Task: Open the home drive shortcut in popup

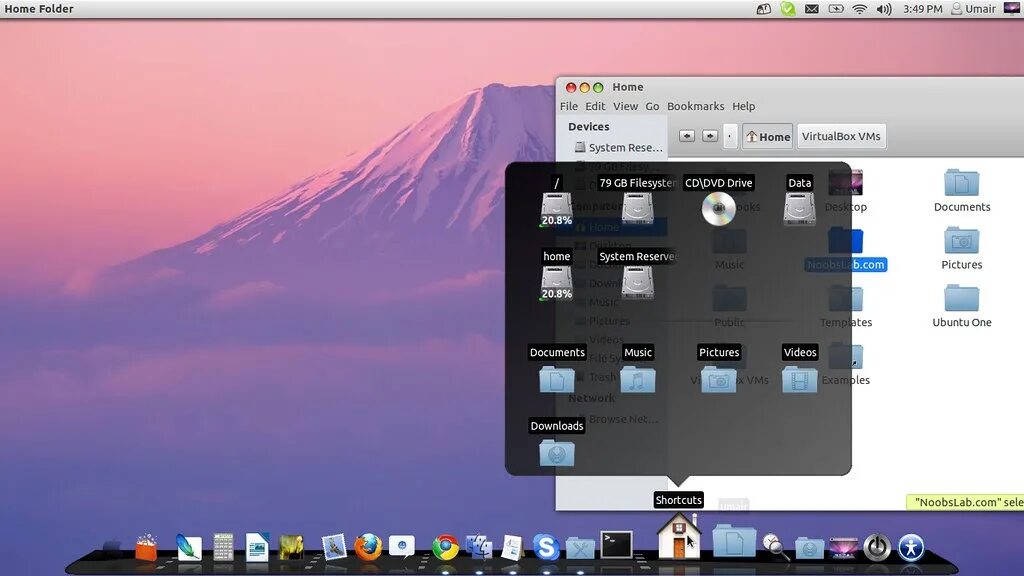Action: coord(556,283)
